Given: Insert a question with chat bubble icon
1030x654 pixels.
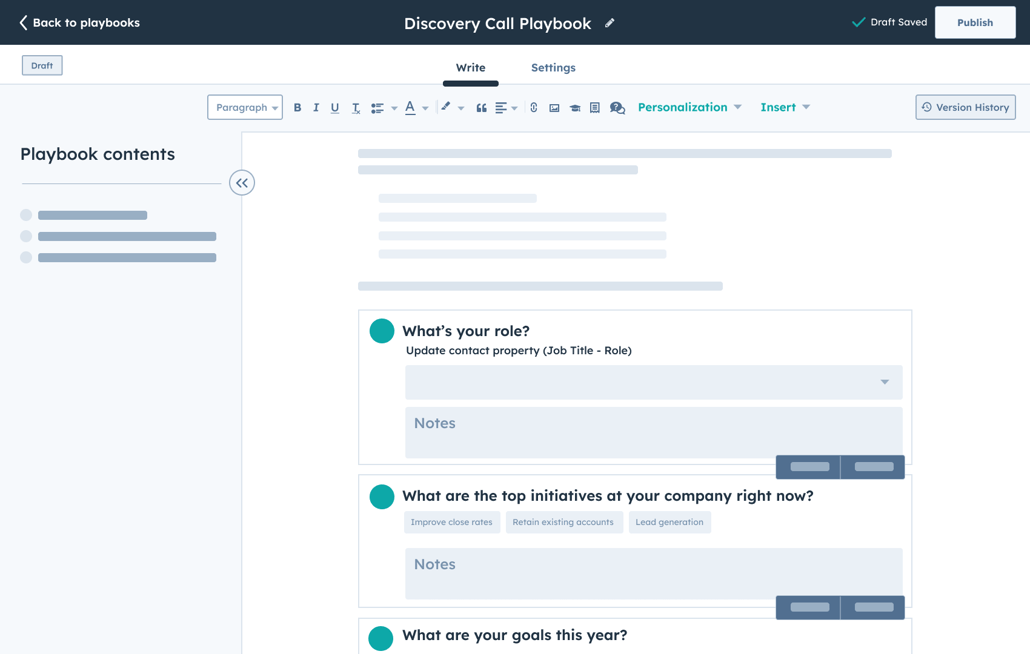Looking at the screenshot, I should (617, 108).
